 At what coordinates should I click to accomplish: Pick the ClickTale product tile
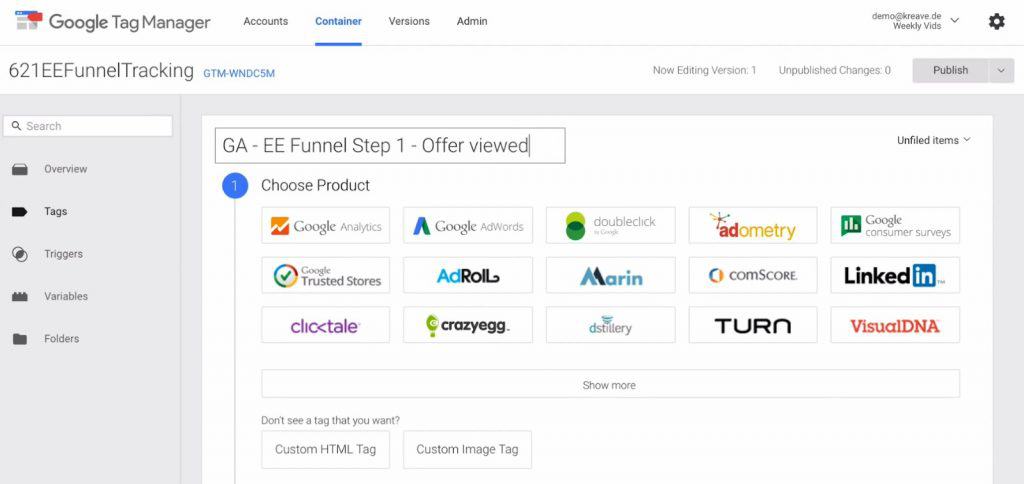click(x=325, y=325)
